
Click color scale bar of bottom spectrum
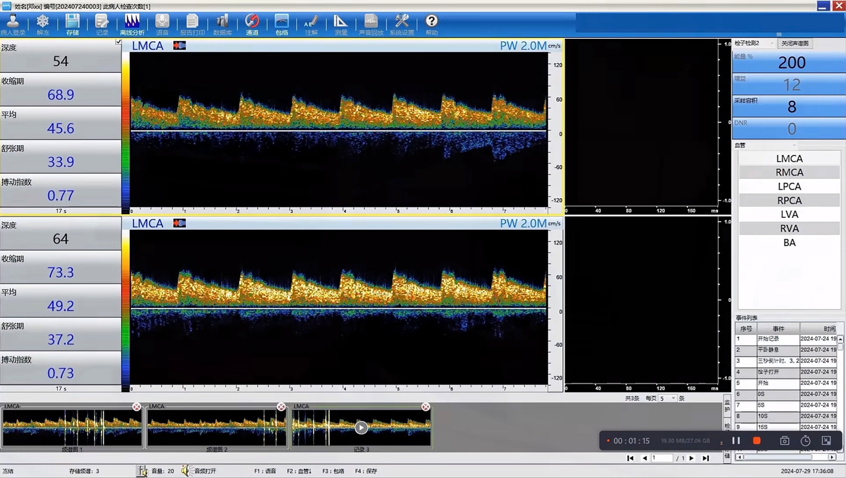[126, 308]
